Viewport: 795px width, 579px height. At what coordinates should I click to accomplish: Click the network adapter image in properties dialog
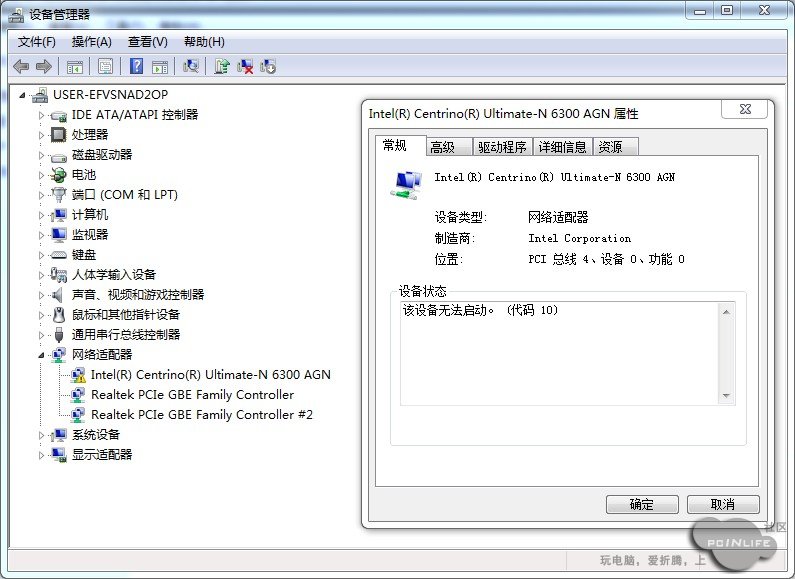tap(406, 185)
